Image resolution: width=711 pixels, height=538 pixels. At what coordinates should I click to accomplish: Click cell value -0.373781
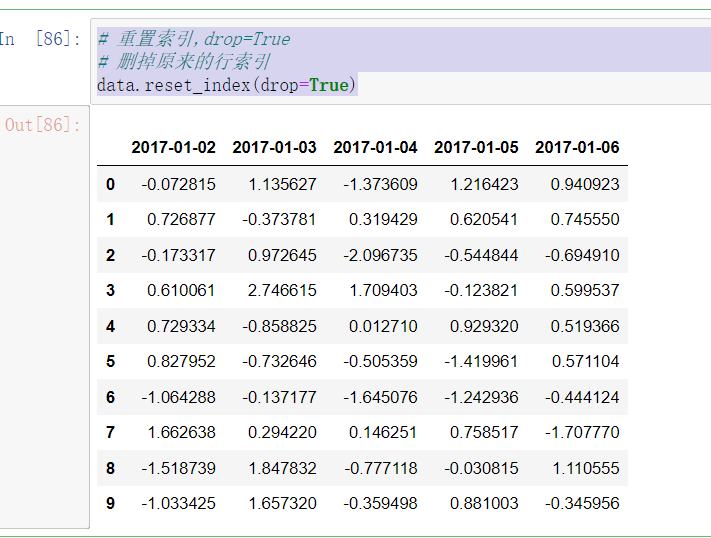(x=279, y=220)
